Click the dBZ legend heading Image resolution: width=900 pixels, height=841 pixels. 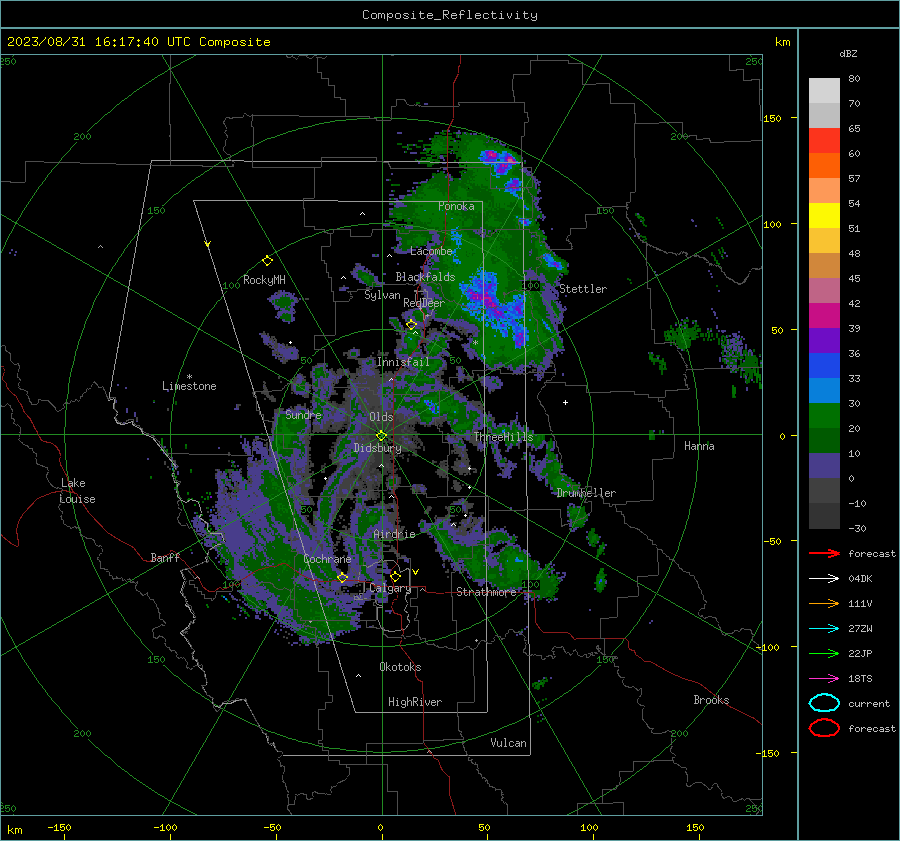pos(848,53)
